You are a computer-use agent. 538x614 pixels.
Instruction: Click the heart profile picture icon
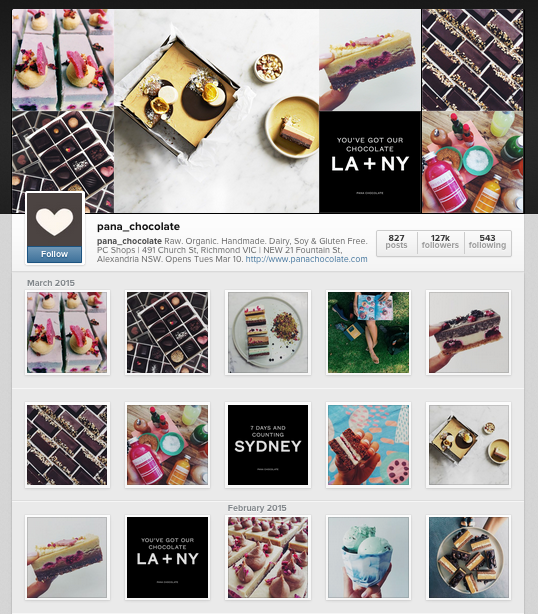(x=54, y=220)
